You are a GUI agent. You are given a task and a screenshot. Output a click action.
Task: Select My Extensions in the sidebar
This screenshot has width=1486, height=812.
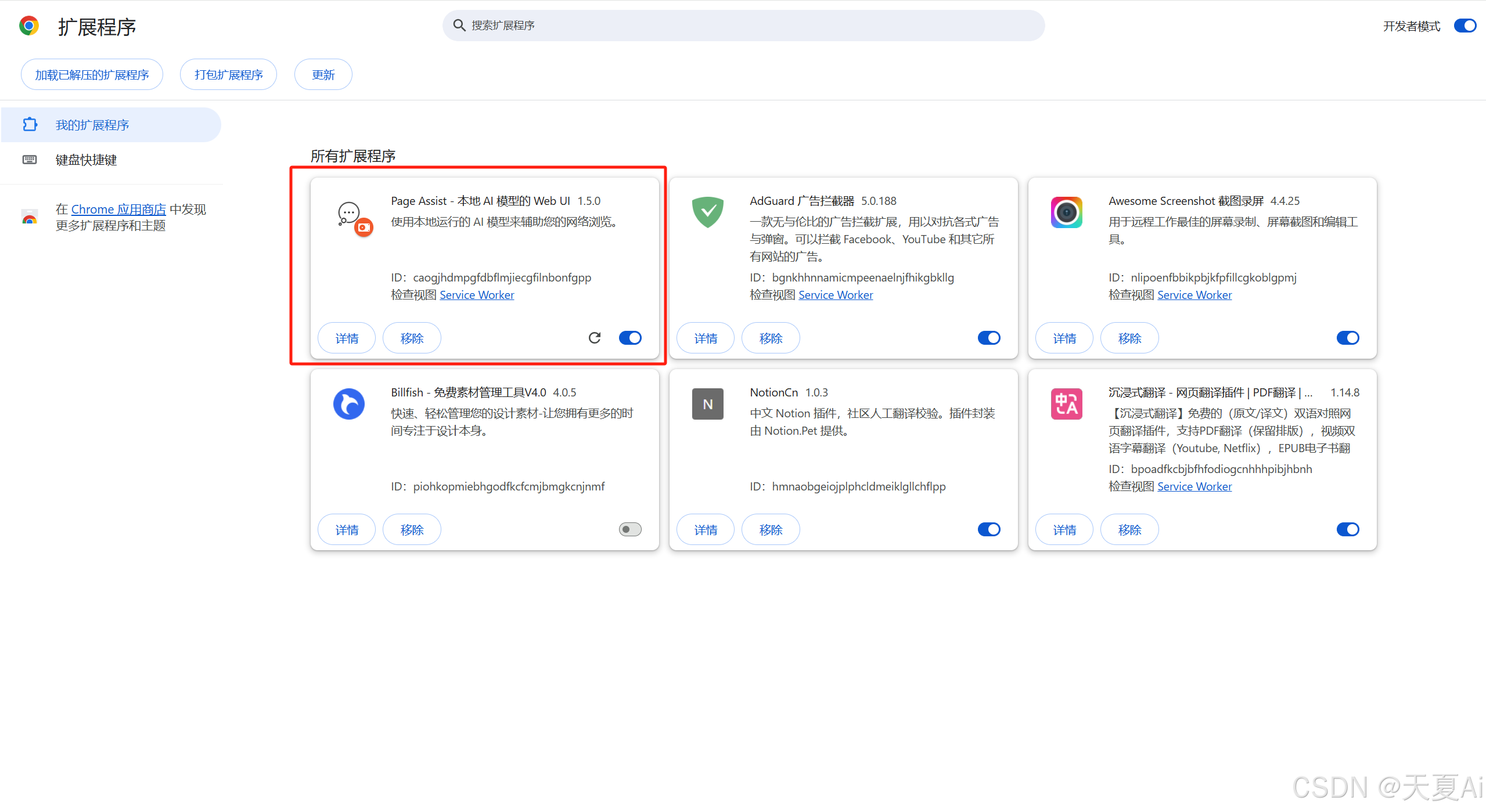click(x=92, y=125)
